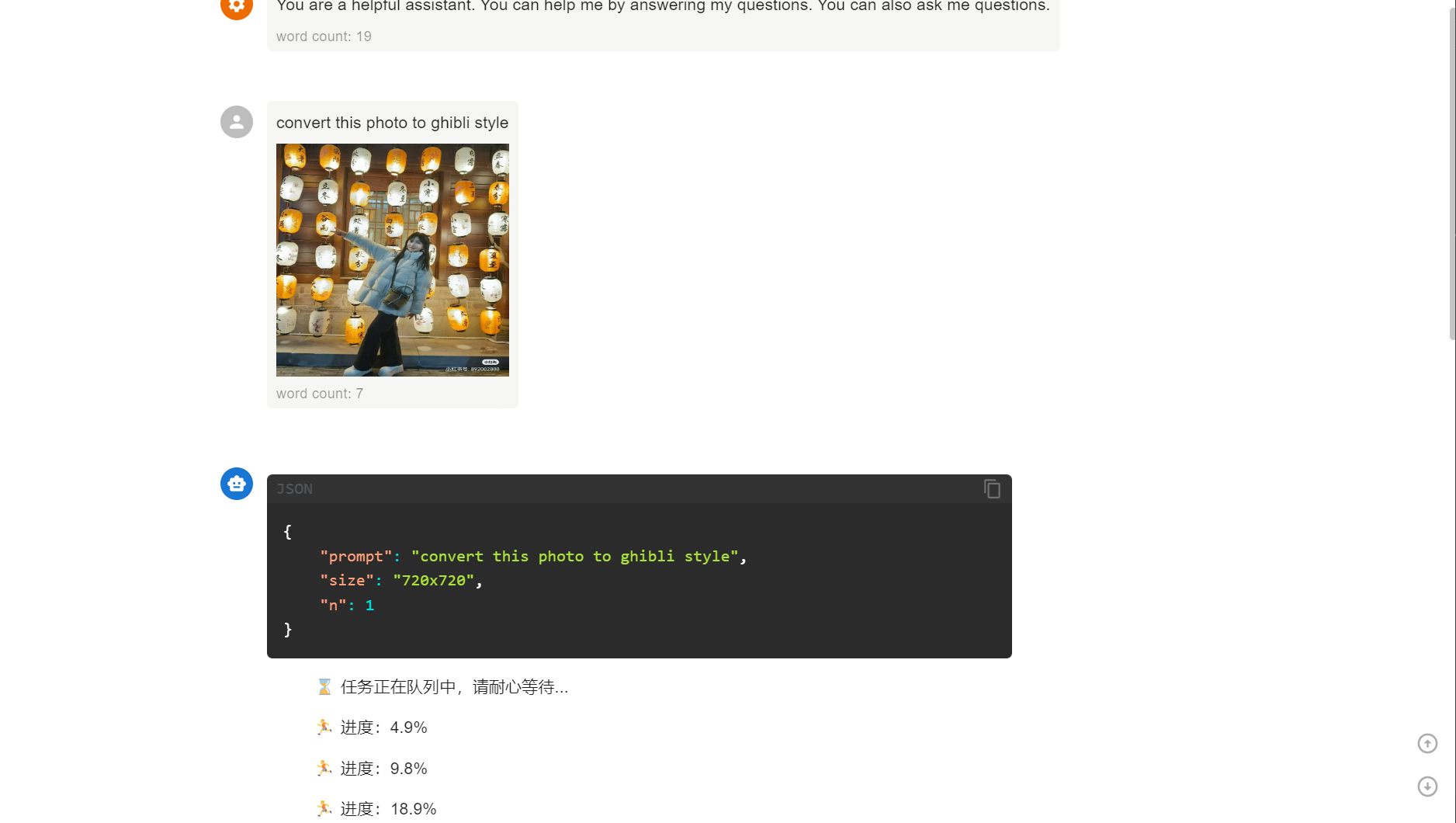1456x823 pixels.
Task: Click the '进度：9.8%' progress line
Action: click(x=383, y=768)
